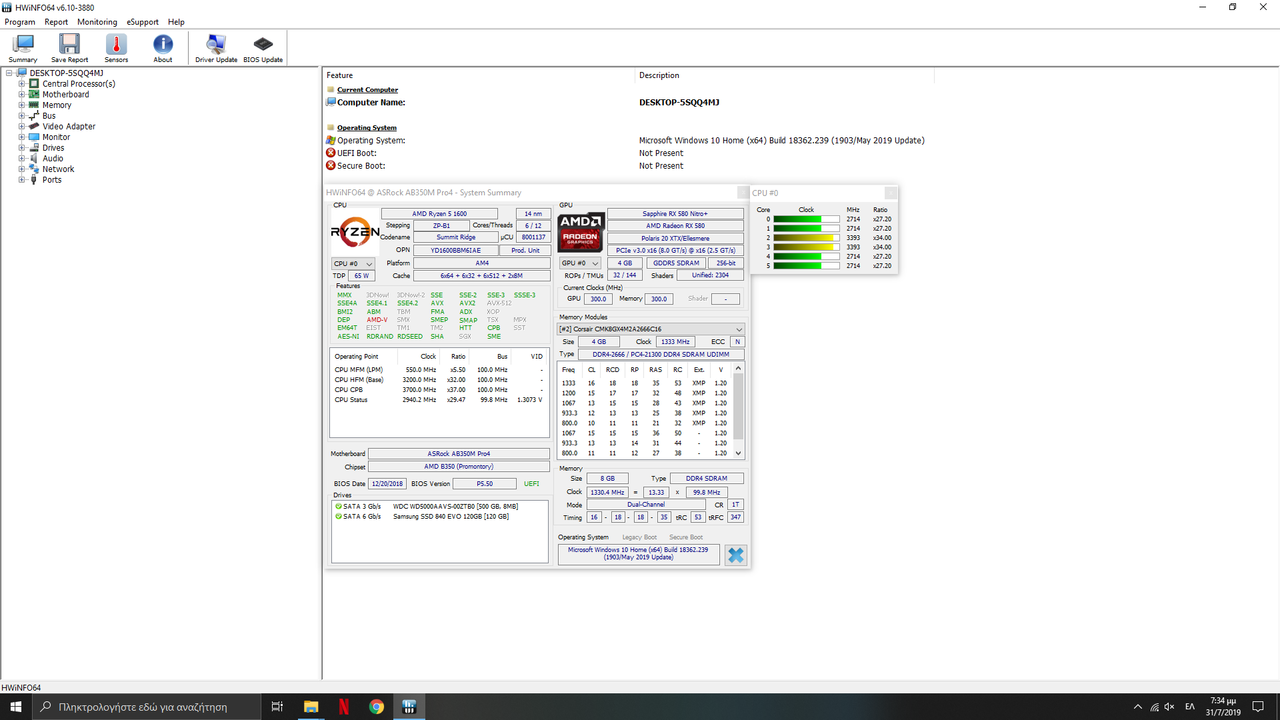Close System Summary with blue X button

pos(735,555)
